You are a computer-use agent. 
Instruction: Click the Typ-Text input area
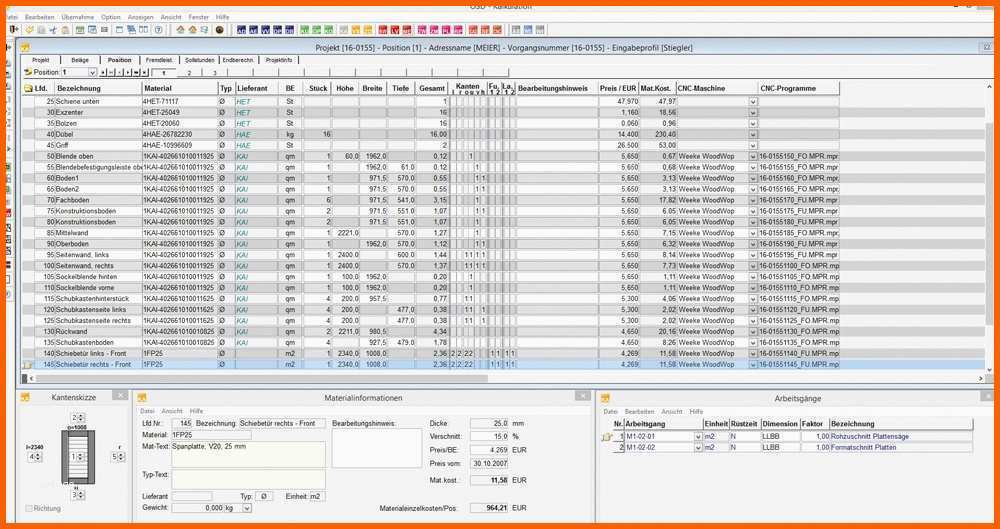[x=249, y=480]
